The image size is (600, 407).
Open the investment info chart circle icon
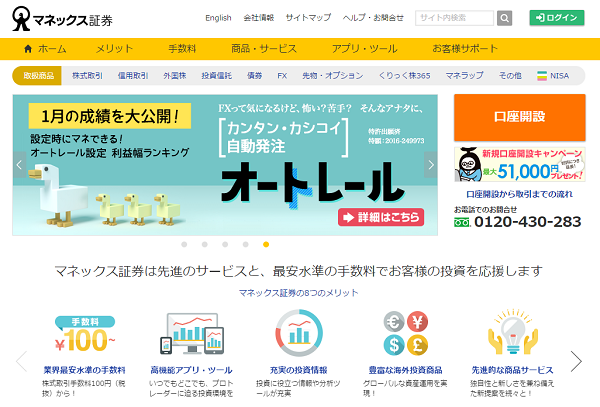pos(299,333)
